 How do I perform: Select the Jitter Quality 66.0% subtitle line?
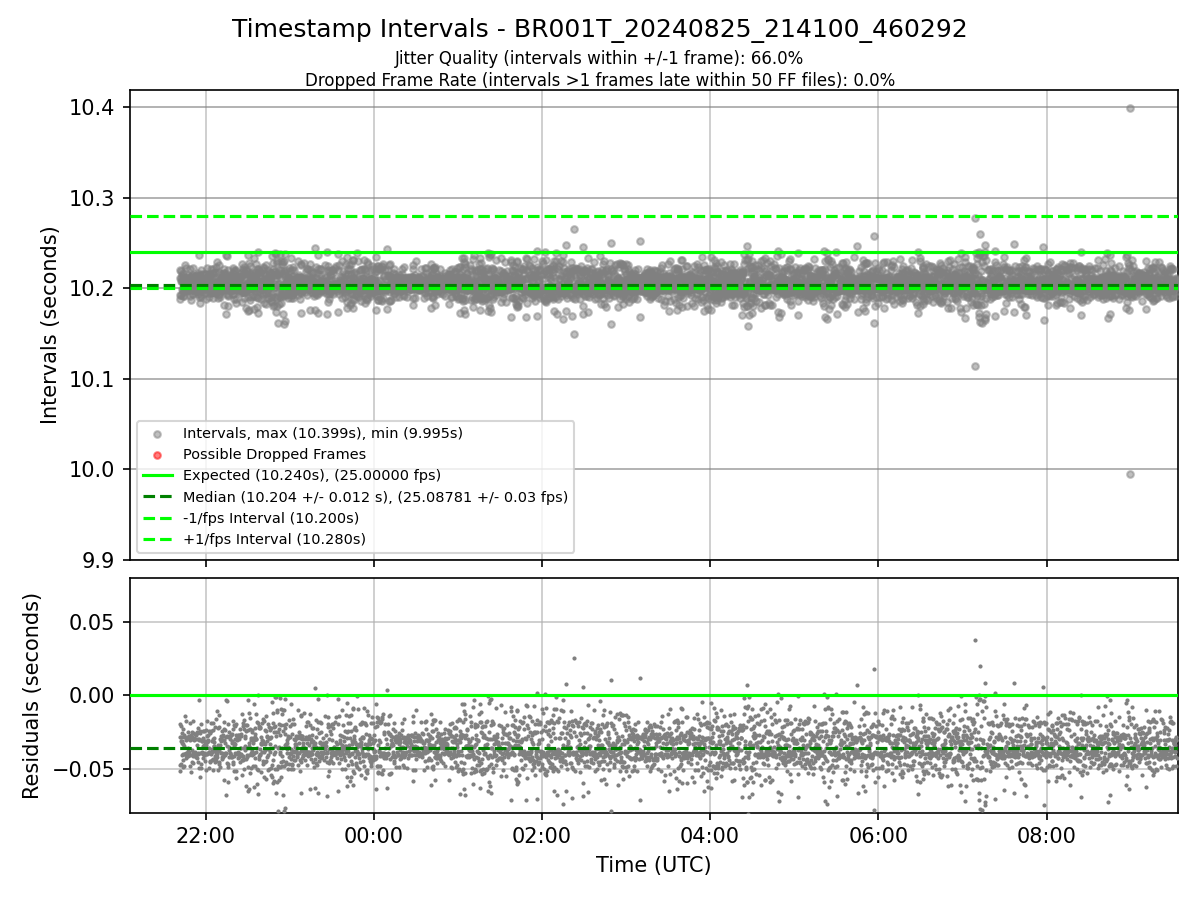point(599,58)
